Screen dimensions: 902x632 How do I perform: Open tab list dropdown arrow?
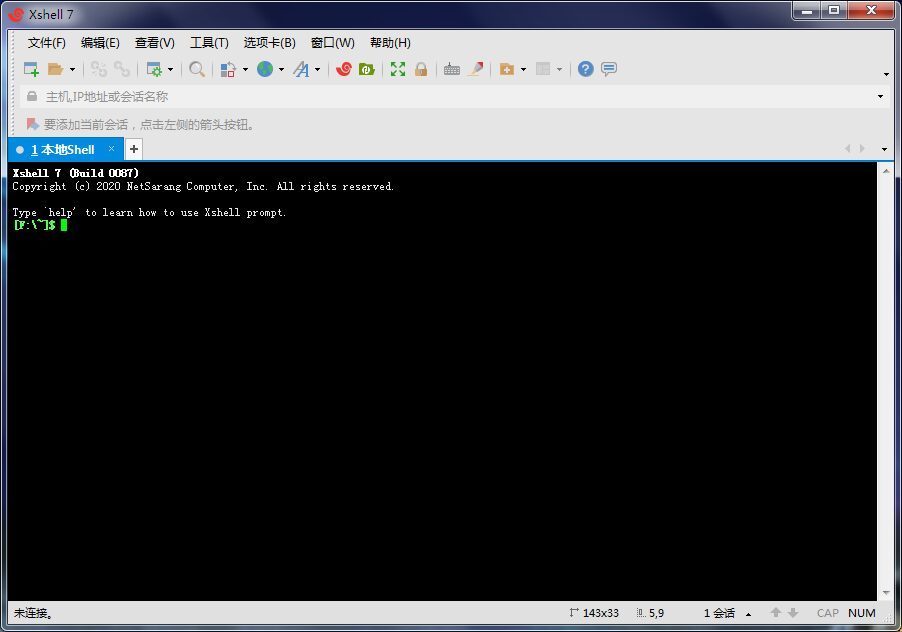click(884, 149)
